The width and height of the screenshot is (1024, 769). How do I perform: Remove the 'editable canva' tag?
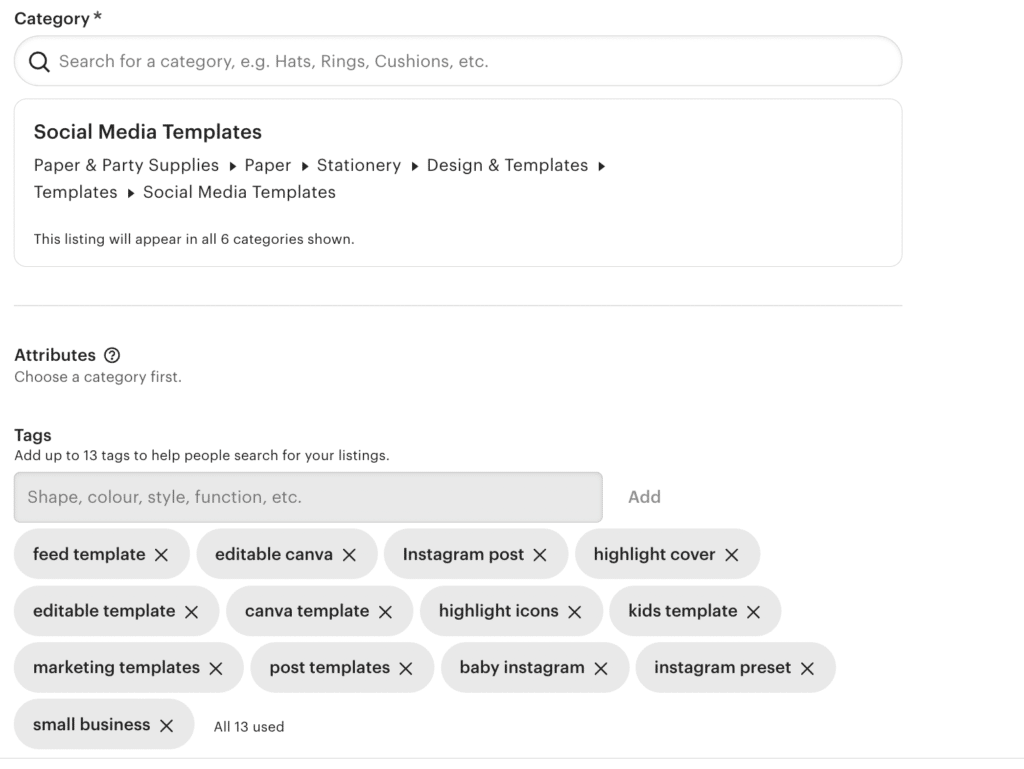pyautogui.click(x=349, y=553)
